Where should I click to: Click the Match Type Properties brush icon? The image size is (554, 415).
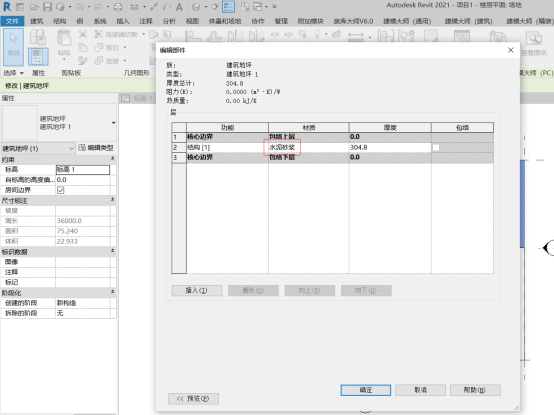(x=83, y=60)
